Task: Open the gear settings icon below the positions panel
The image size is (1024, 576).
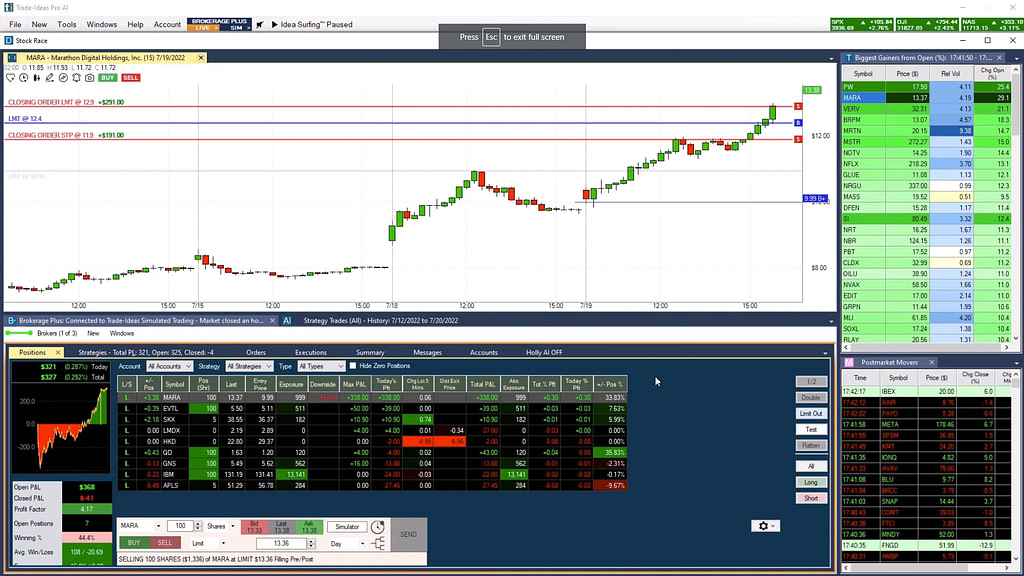Action: pos(762,525)
